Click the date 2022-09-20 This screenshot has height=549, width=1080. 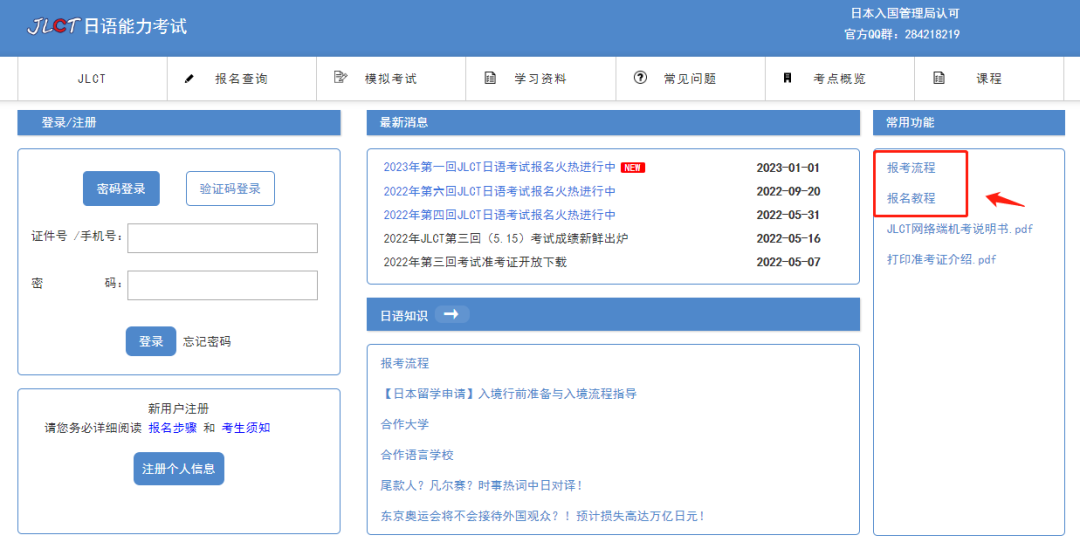click(789, 191)
